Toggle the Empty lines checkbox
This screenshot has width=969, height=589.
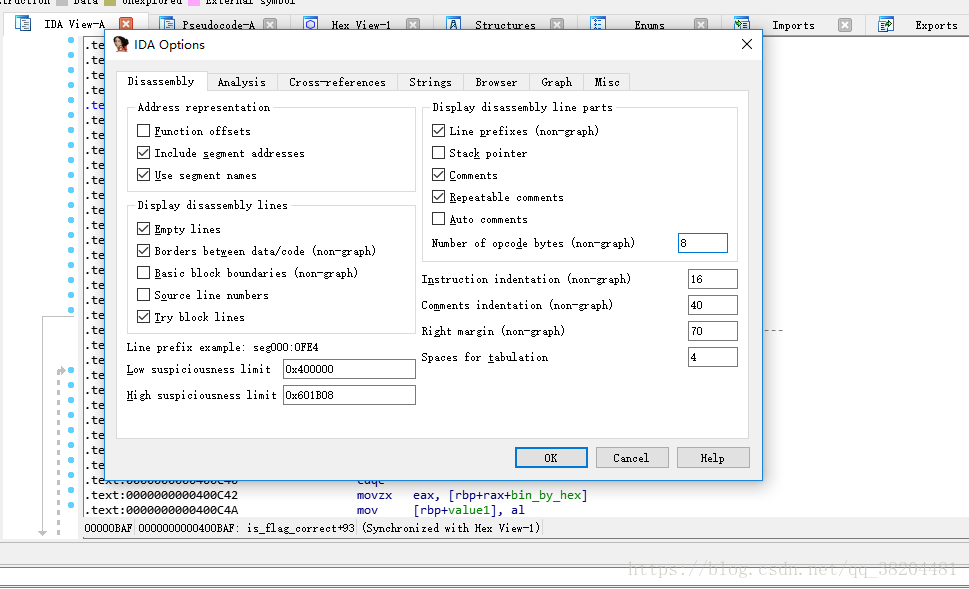(143, 229)
